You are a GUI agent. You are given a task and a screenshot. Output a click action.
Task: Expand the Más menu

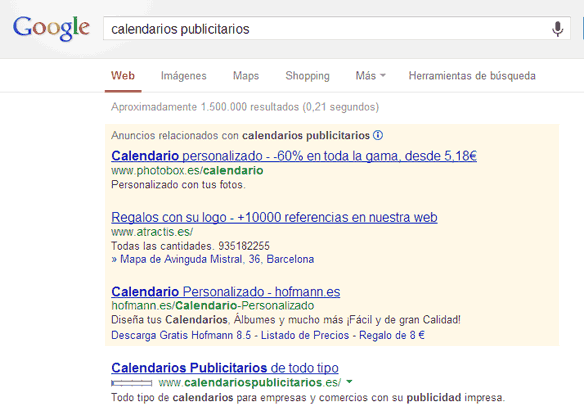click(x=370, y=76)
